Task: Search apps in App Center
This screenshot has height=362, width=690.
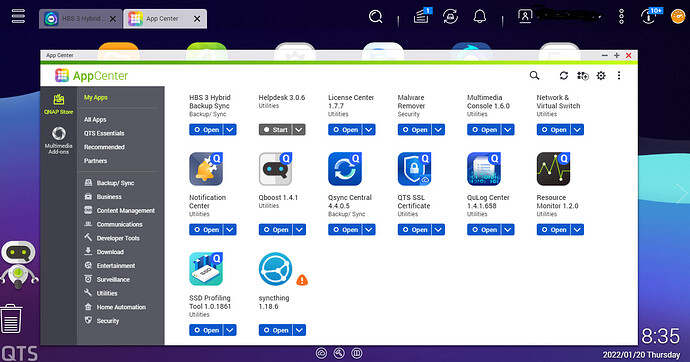Action: click(x=534, y=76)
